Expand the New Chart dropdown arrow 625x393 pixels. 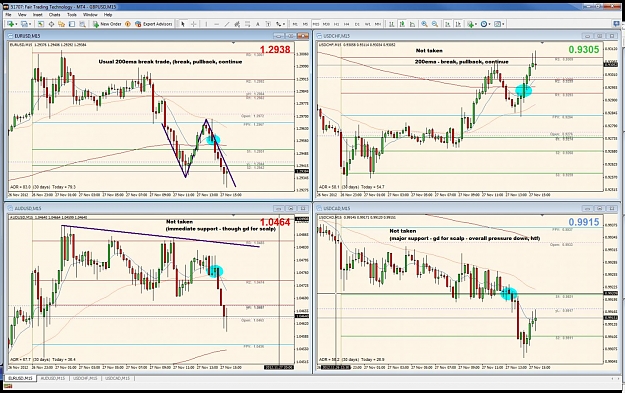click(x=16, y=24)
